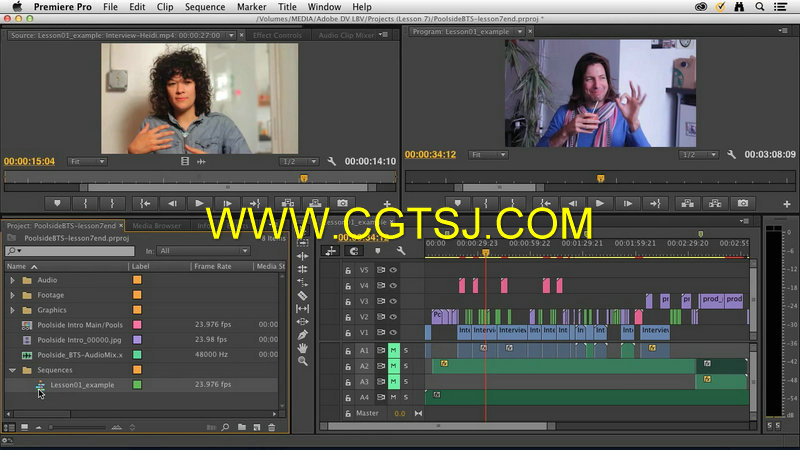
Task: Expand the Audio bin
Action: pyautogui.click(x=12, y=280)
